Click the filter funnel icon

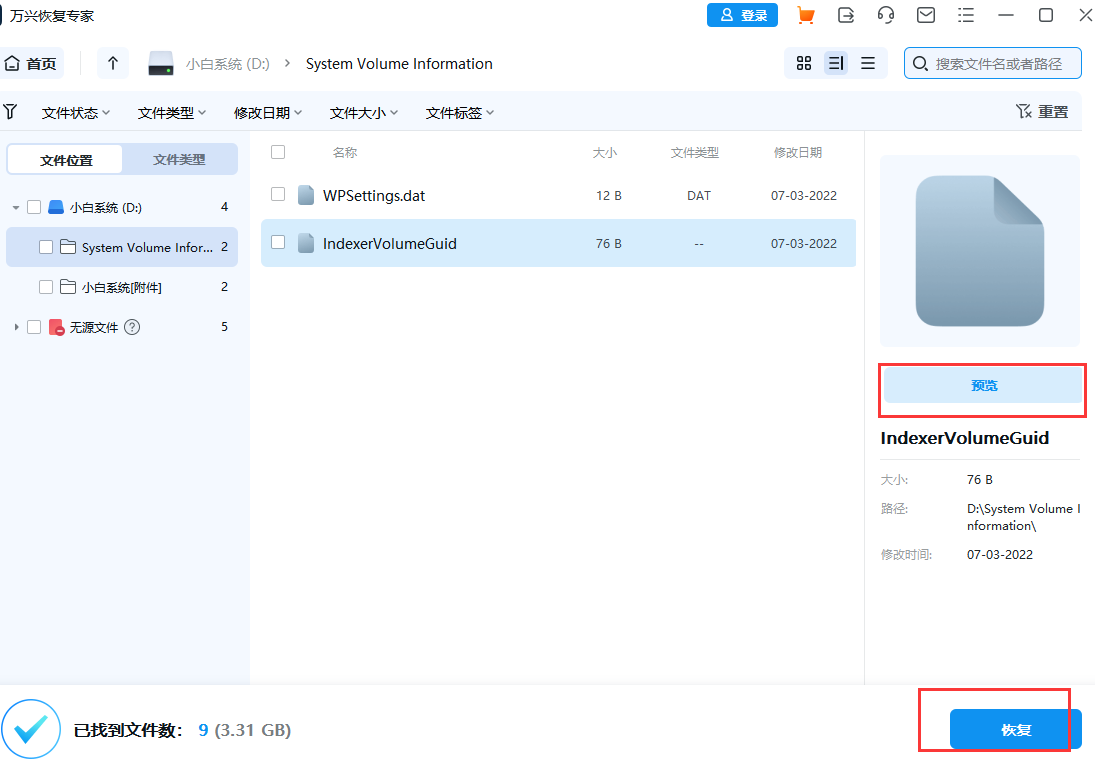coord(10,112)
